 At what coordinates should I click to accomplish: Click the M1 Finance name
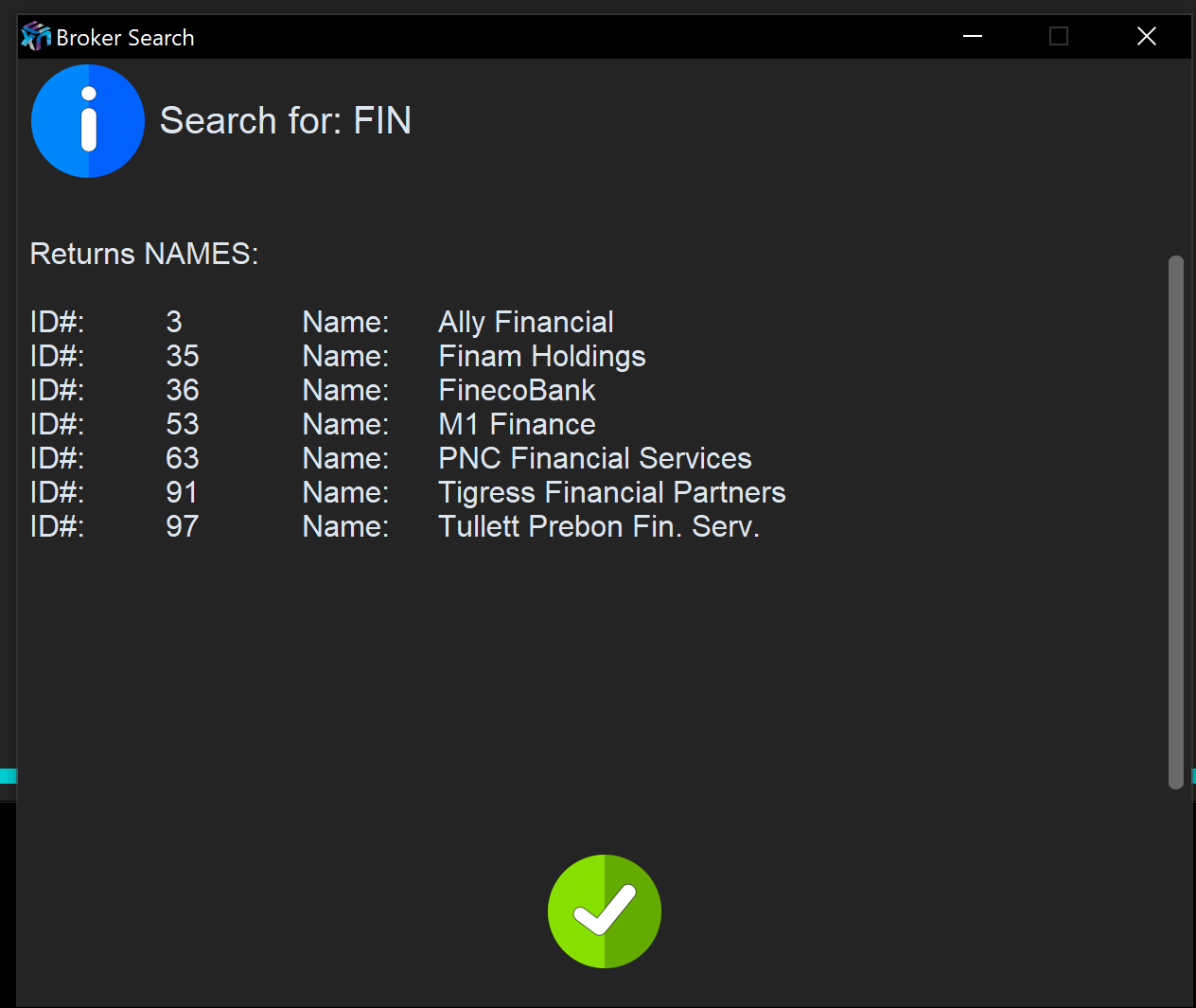coord(517,425)
